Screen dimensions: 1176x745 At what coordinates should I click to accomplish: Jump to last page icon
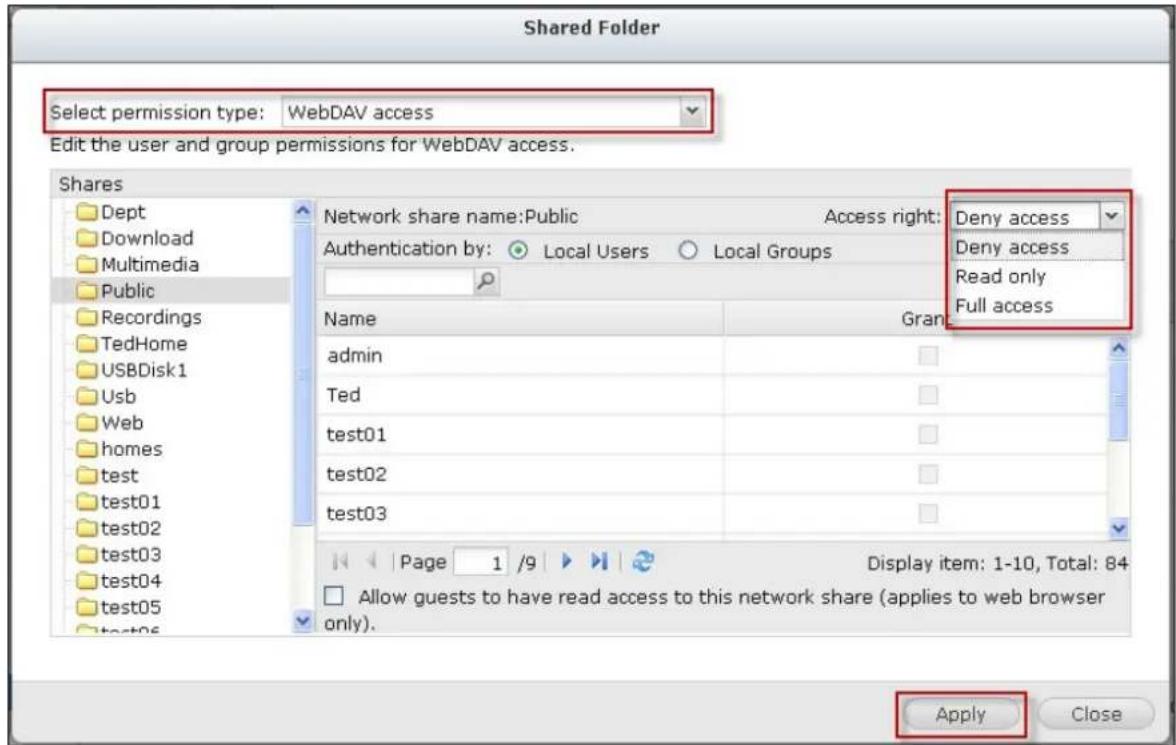coord(598,561)
